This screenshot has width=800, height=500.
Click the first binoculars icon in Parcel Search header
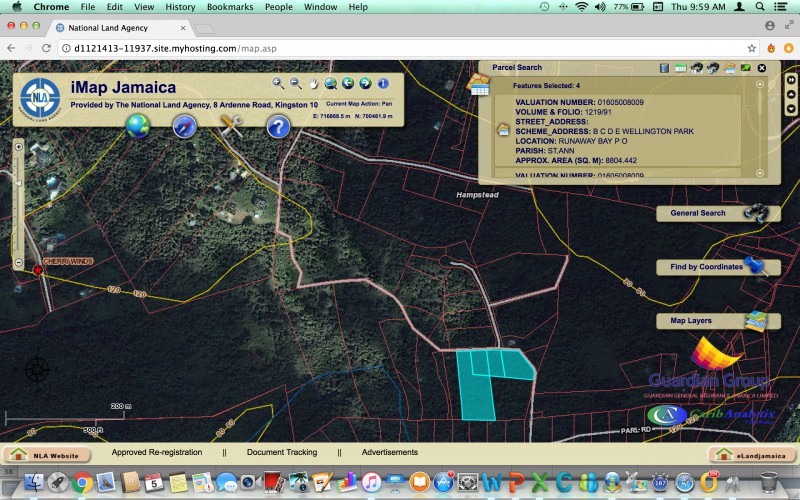[697, 67]
